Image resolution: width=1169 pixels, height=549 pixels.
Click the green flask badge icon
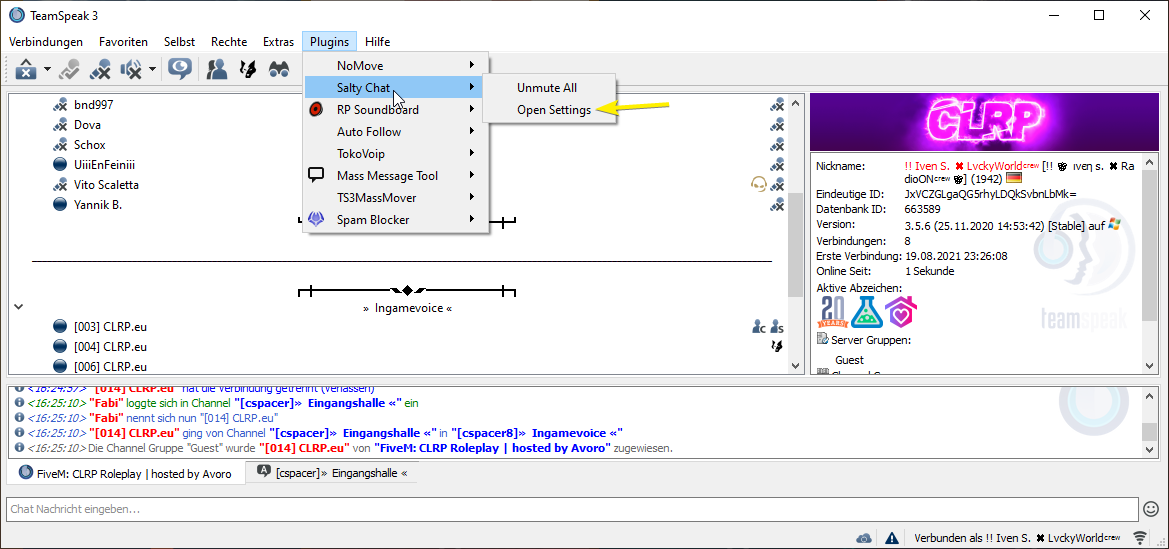[x=866, y=313]
